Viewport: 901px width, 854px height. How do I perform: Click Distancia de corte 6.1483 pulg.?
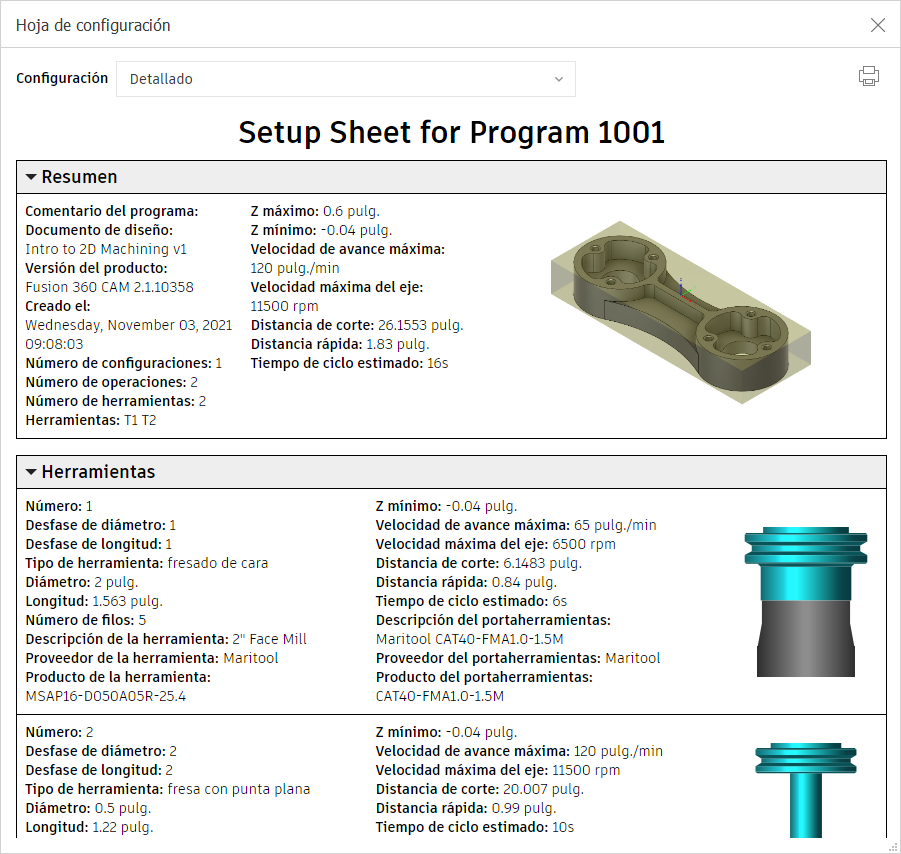pos(479,563)
